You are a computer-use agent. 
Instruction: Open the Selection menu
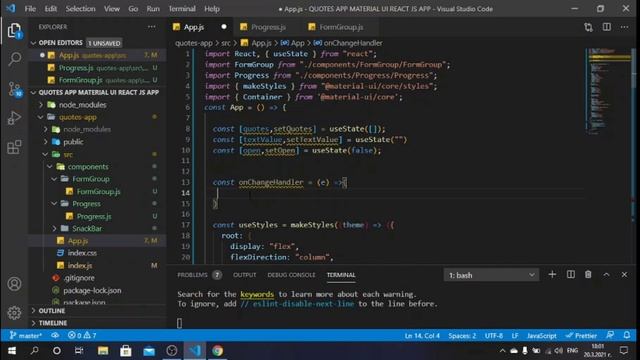pos(80,9)
